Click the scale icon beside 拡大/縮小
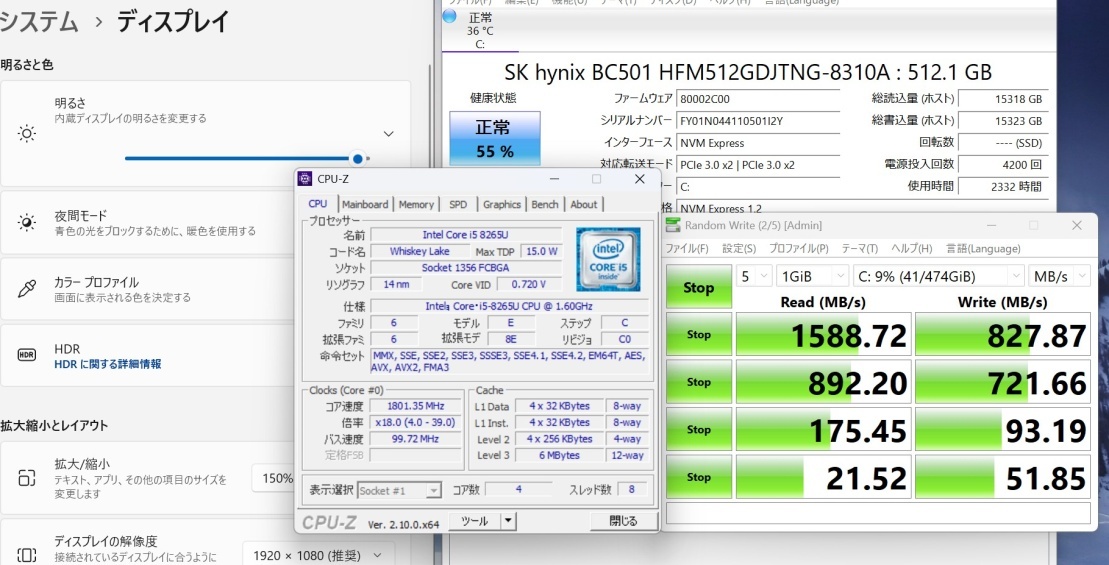This screenshot has width=1109, height=565. click(x=27, y=478)
